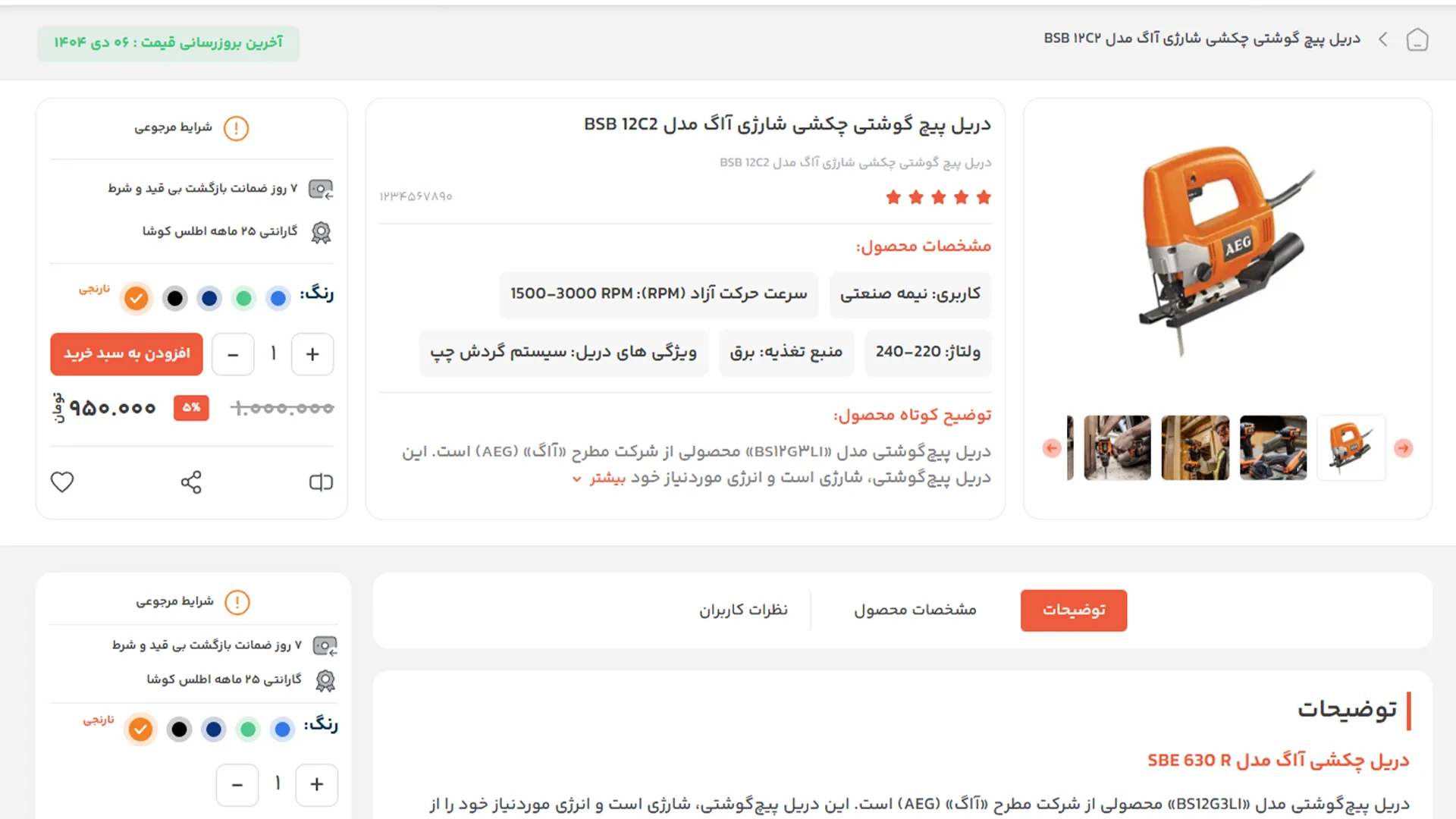Click the return-conditions warning icon in the lower card

(x=237, y=602)
